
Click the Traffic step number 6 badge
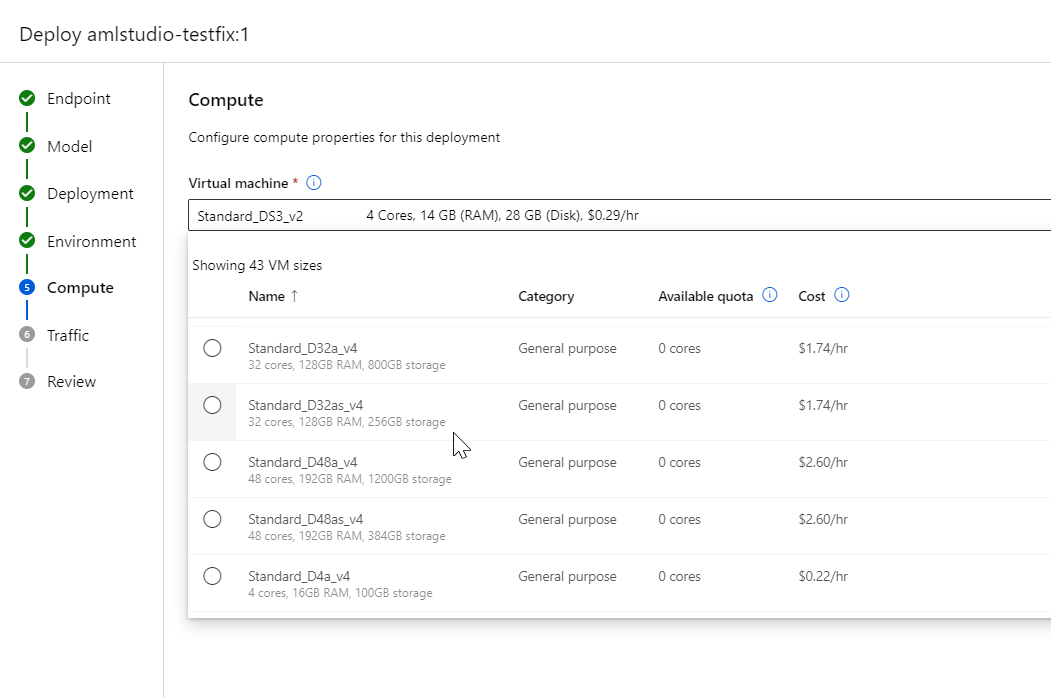pyautogui.click(x=27, y=335)
